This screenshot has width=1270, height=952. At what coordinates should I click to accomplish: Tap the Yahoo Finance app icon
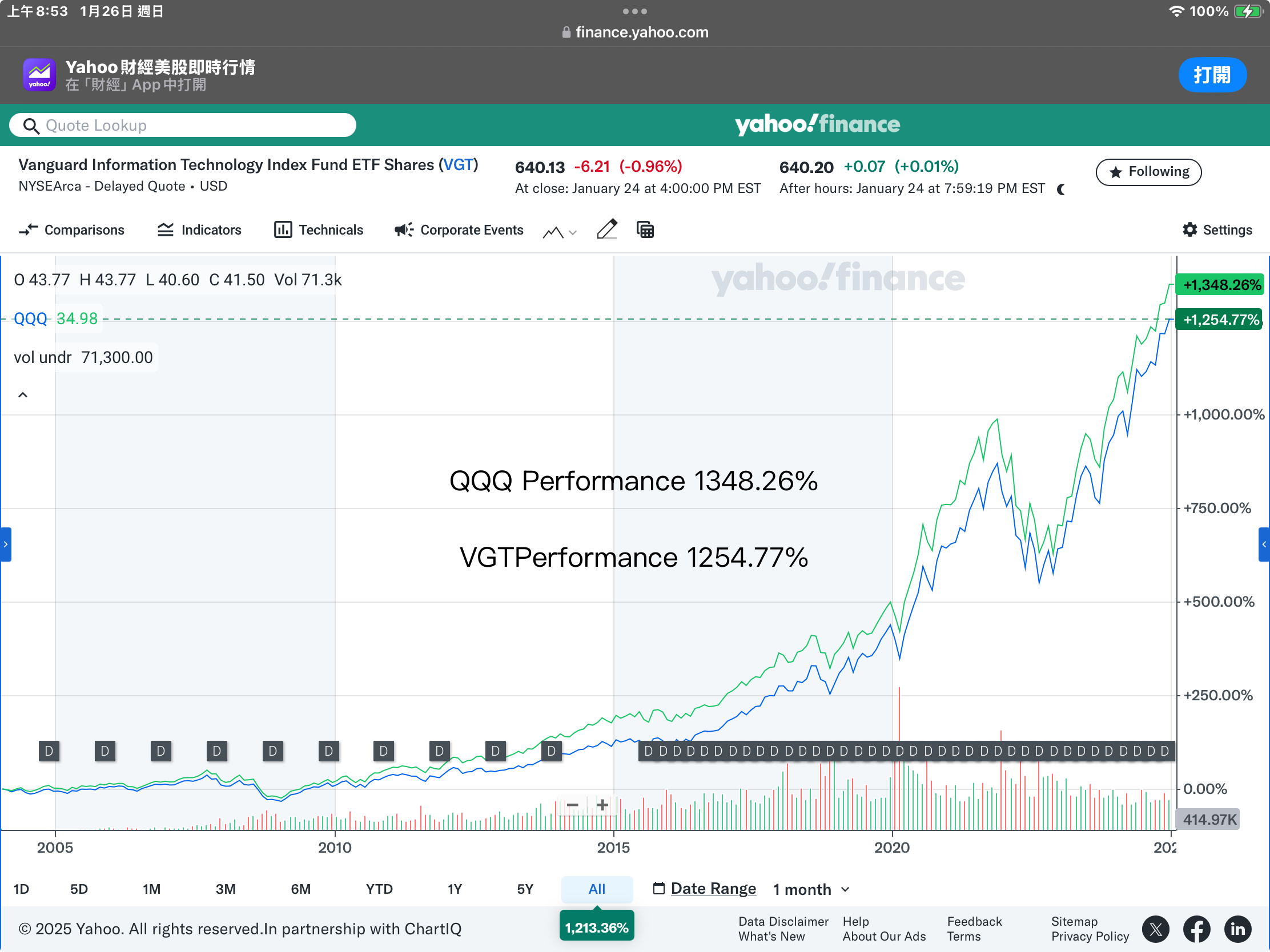tap(39, 75)
